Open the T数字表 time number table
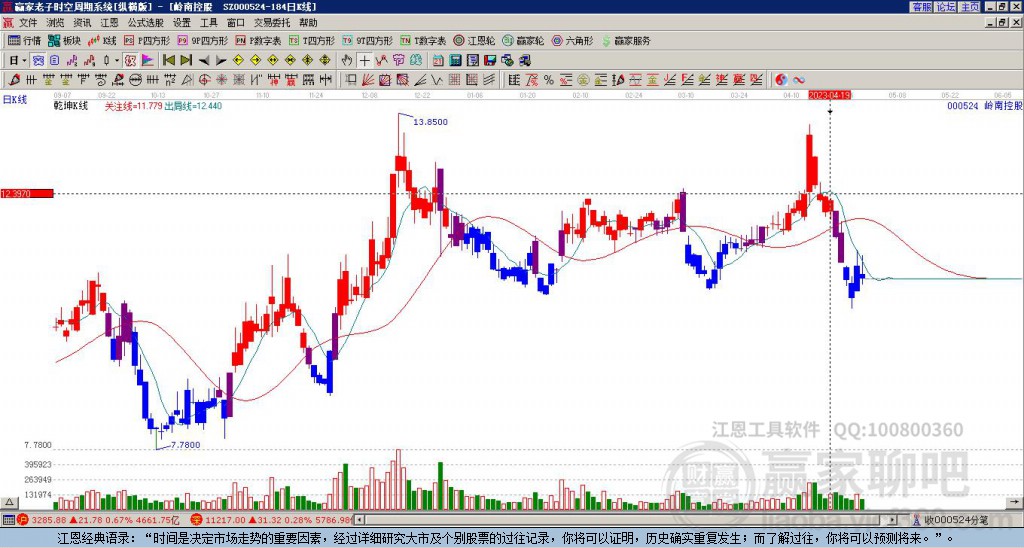 coord(423,40)
